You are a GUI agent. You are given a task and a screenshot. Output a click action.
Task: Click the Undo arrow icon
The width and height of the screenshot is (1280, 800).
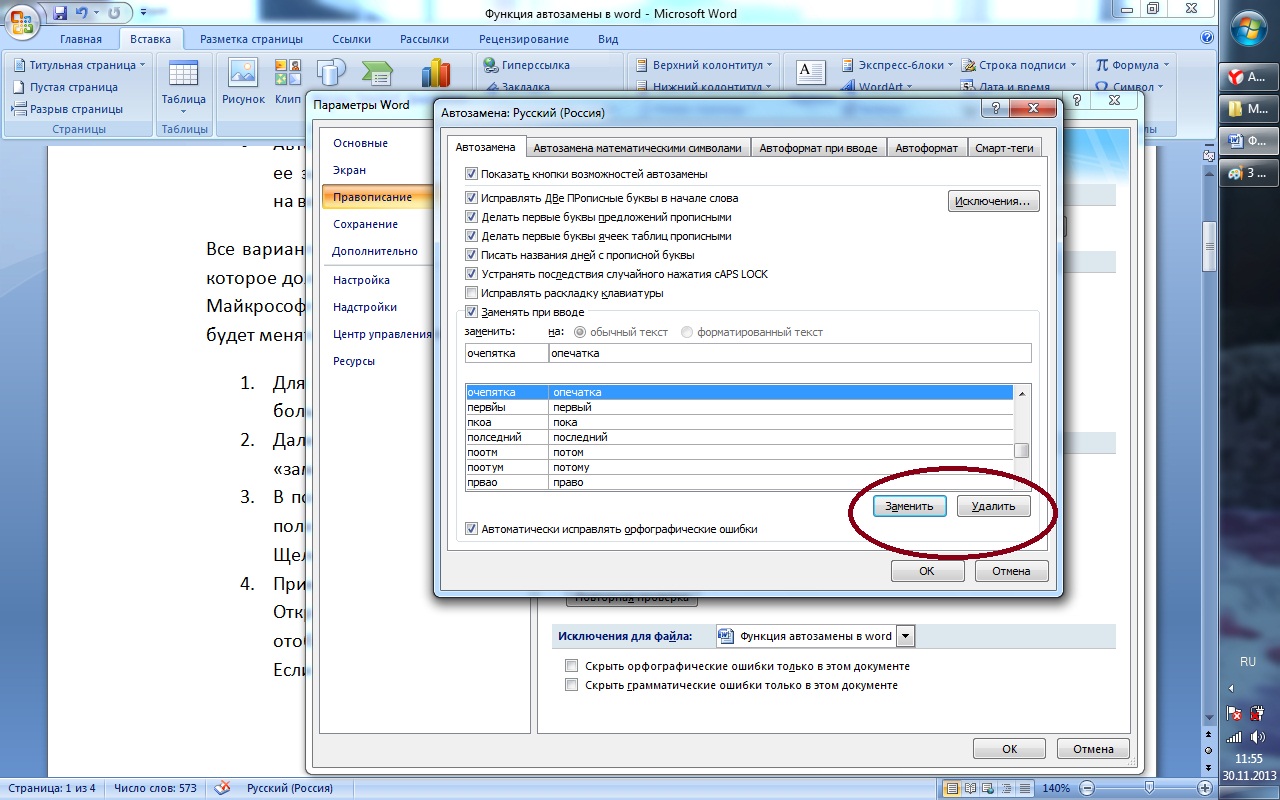82,13
